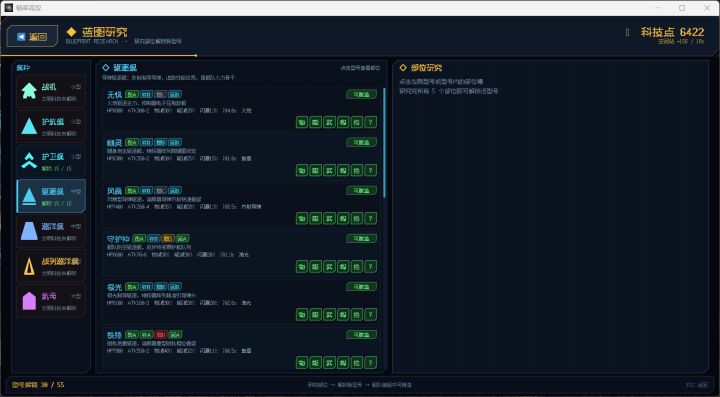The height and width of the screenshot is (397, 720).
Task: Click the 可建造 badge on 极光
Action: 361,287
